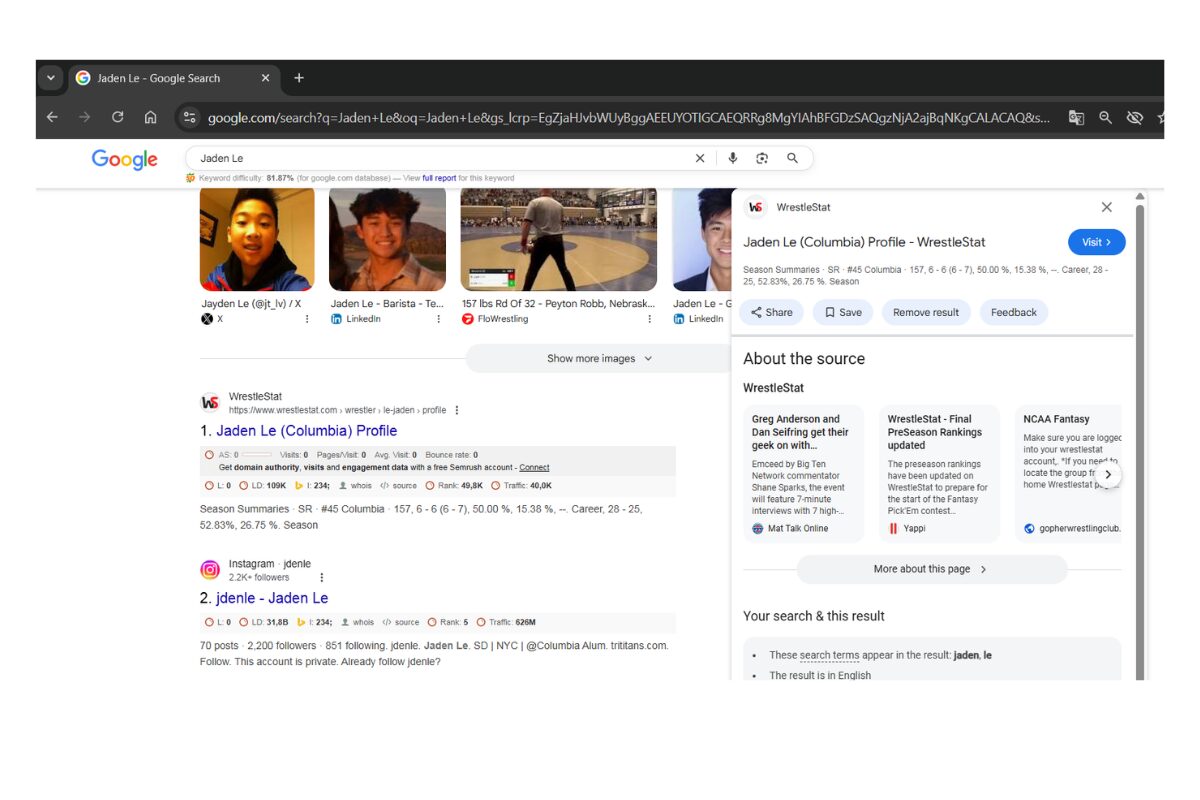Go back to the previous page
This screenshot has width=1200, height=800.
[x=52, y=117]
